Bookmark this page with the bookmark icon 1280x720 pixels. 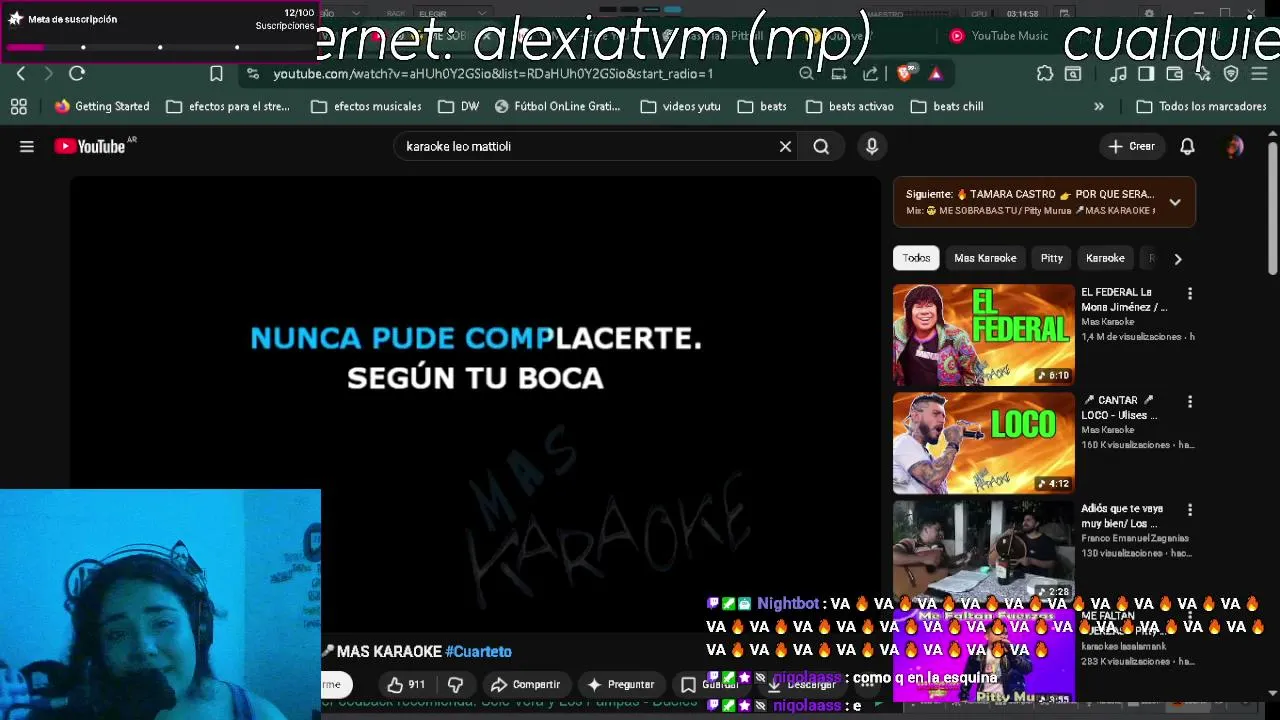[x=216, y=74]
